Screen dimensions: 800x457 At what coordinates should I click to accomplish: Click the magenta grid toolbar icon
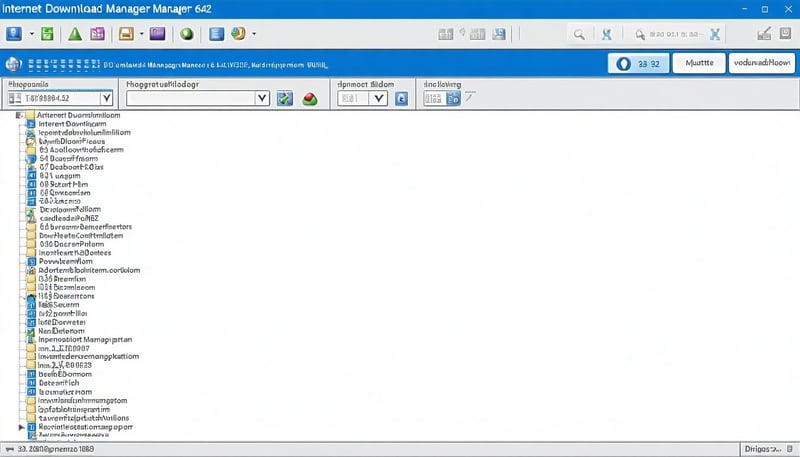pos(97,34)
